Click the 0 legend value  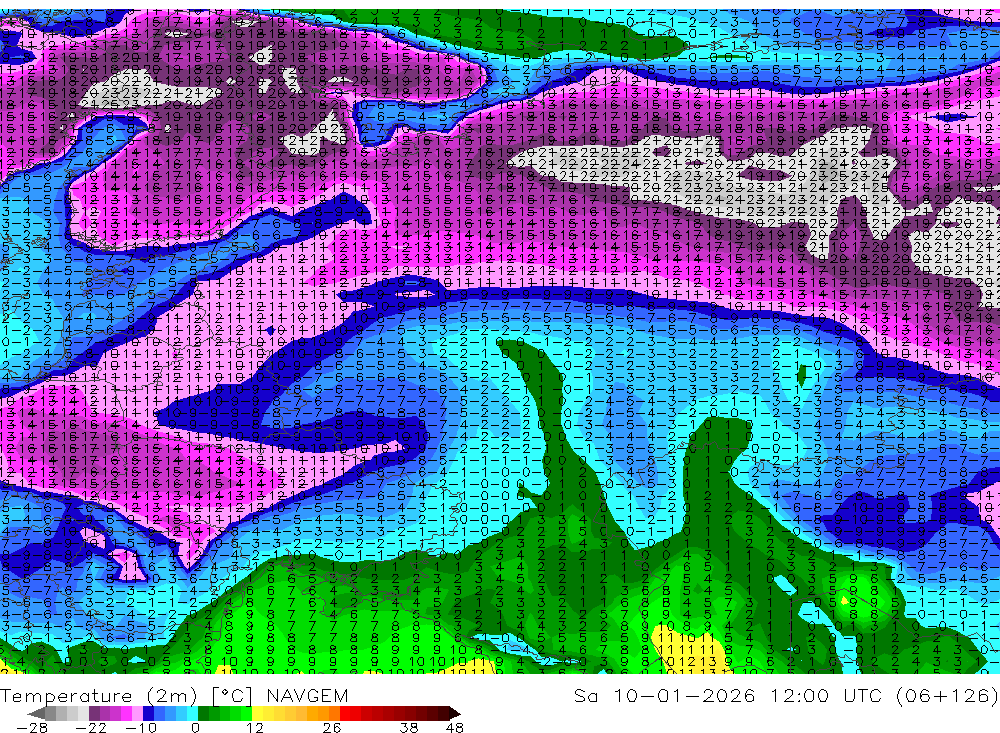coord(195,727)
